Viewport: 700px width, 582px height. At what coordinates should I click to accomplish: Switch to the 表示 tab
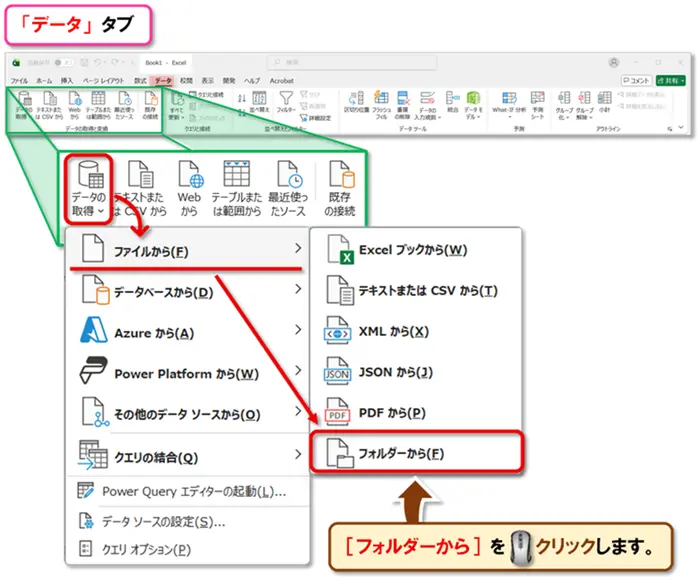(x=208, y=81)
